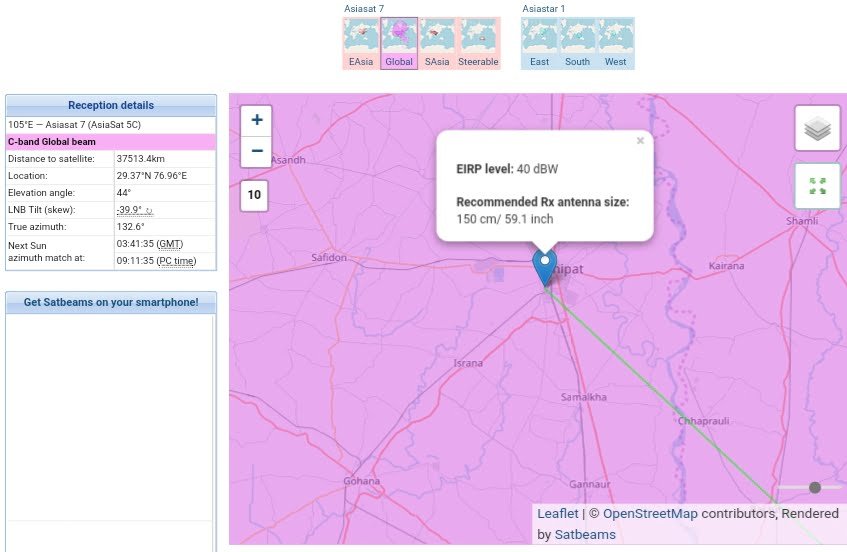Select Asiasat 7 Steerable beam thumbnail
Image resolution: width=847 pixels, height=552 pixels.
click(x=478, y=43)
